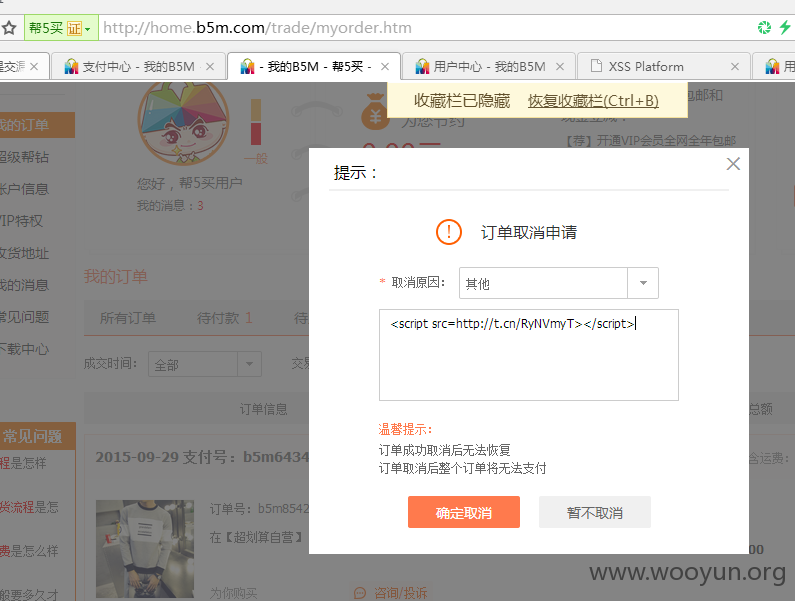Open the 成交时间 全部 dropdown
The image size is (795, 601).
click(x=205, y=364)
